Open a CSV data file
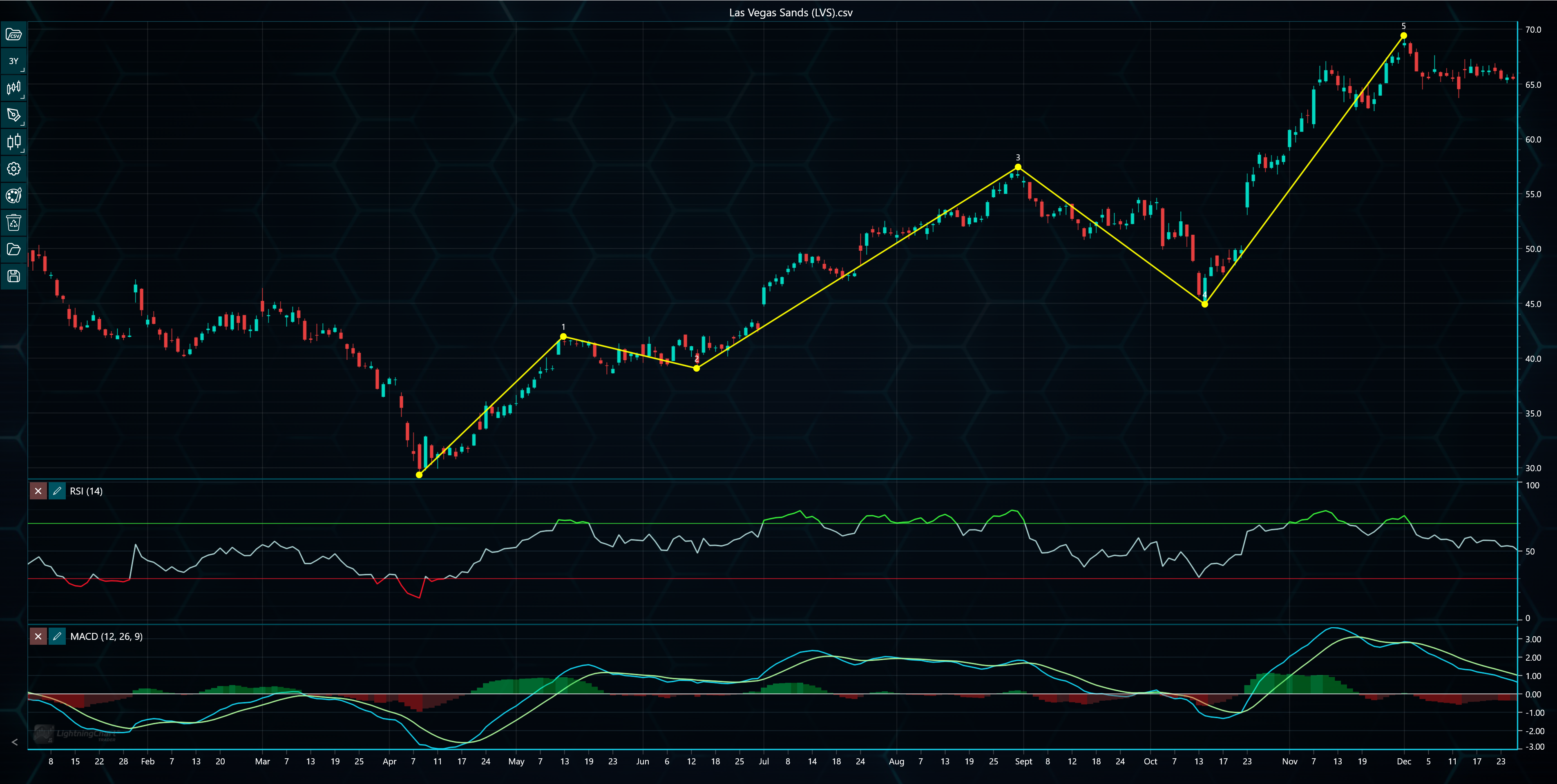Image resolution: width=1557 pixels, height=784 pixels. pos(14,35)
